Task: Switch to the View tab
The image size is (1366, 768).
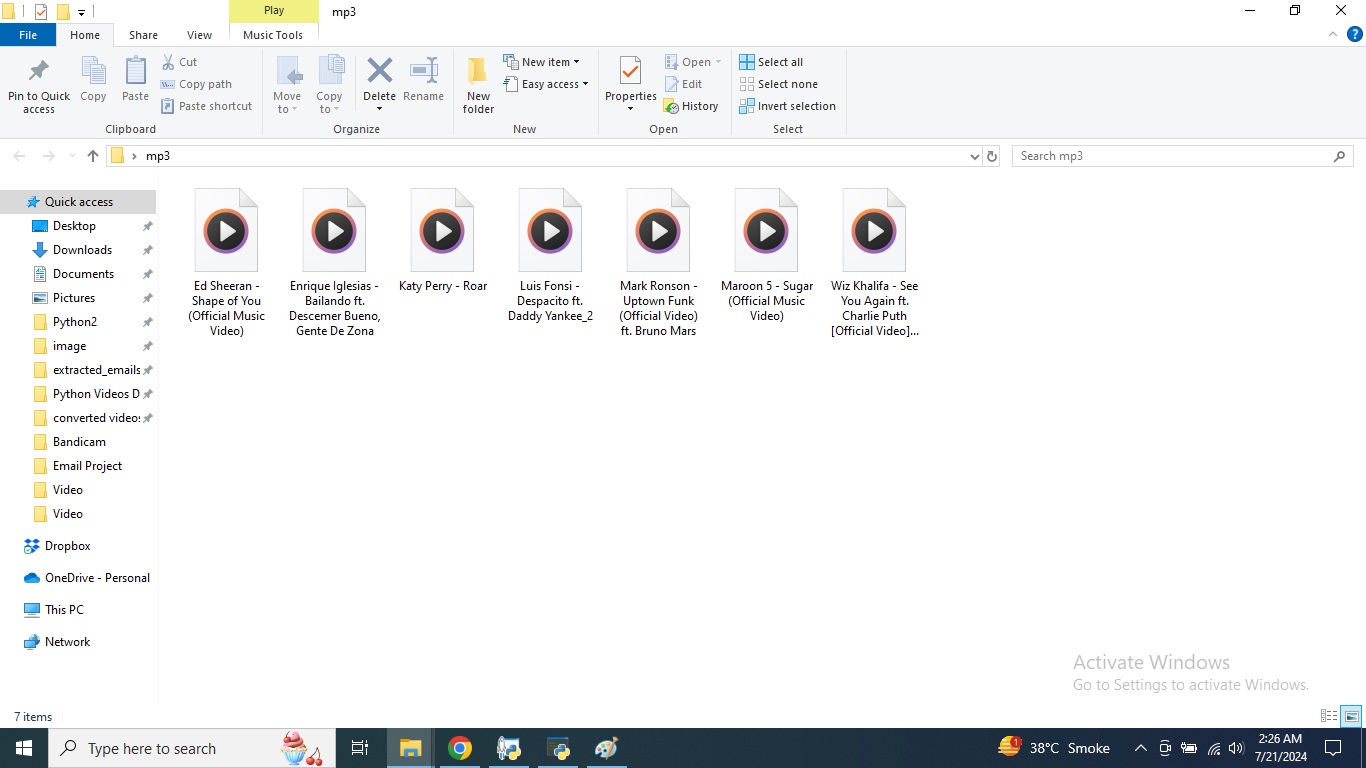Action: 199,35
